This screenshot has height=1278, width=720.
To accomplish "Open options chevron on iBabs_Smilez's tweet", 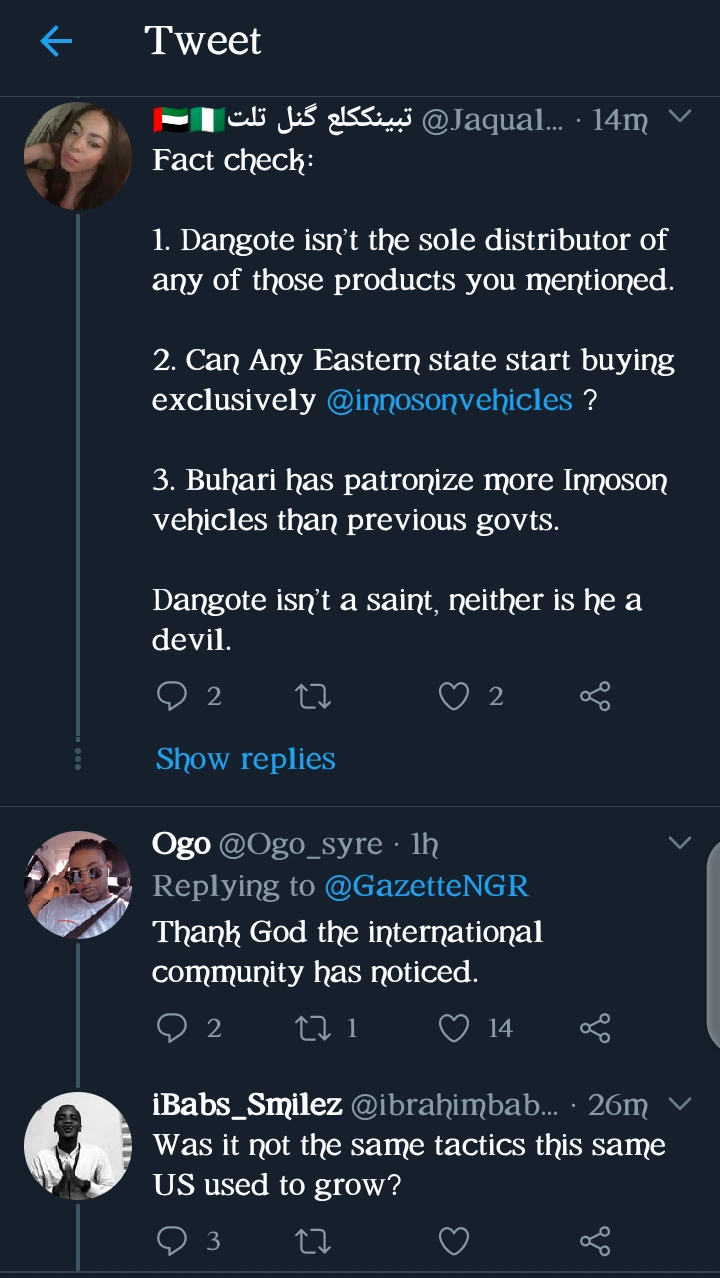I will (680, 1104).
